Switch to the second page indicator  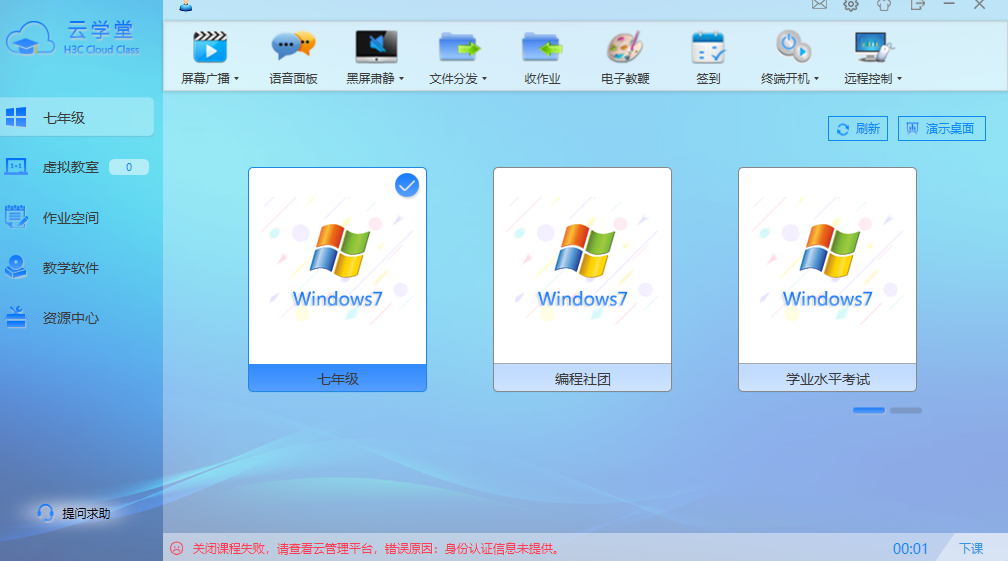pos(906,410)
